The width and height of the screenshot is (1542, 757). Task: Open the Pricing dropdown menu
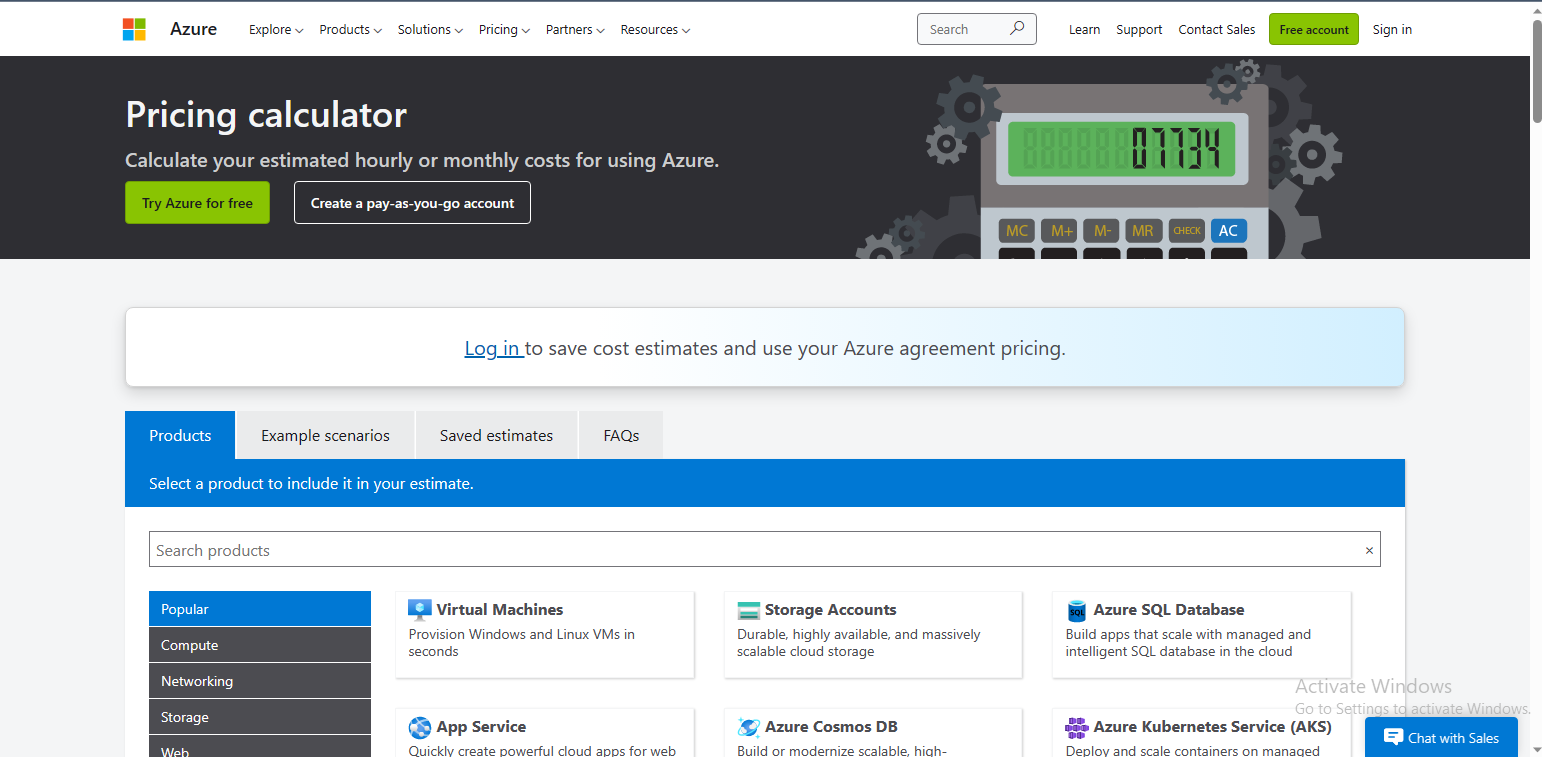pyautogui.click(x=504, y=29)
